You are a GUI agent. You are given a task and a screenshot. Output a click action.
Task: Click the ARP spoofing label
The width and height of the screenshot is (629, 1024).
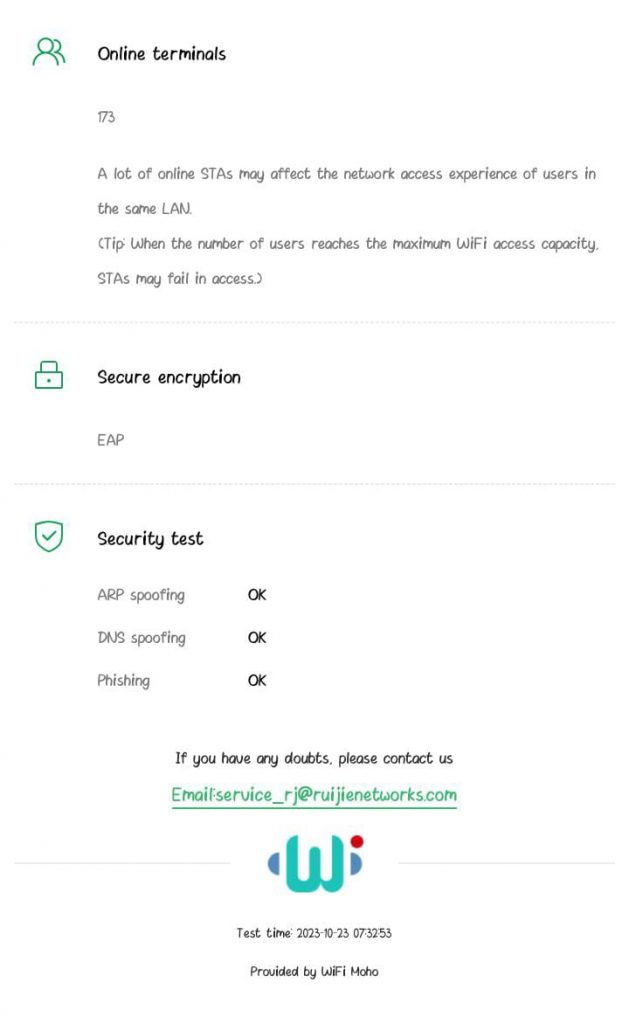141,595
